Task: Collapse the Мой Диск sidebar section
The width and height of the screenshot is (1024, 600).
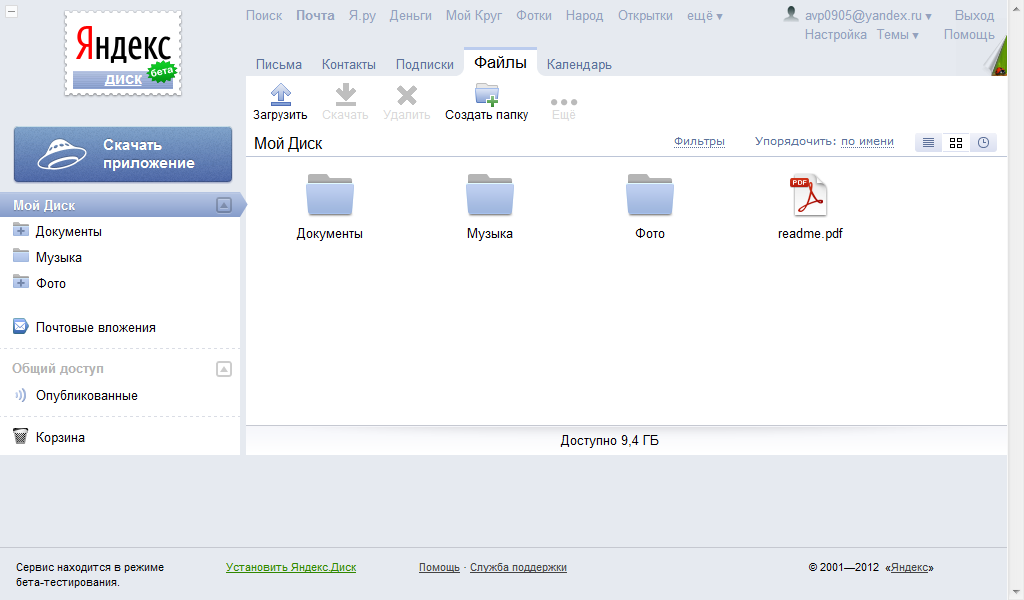Action: (224, 205)
